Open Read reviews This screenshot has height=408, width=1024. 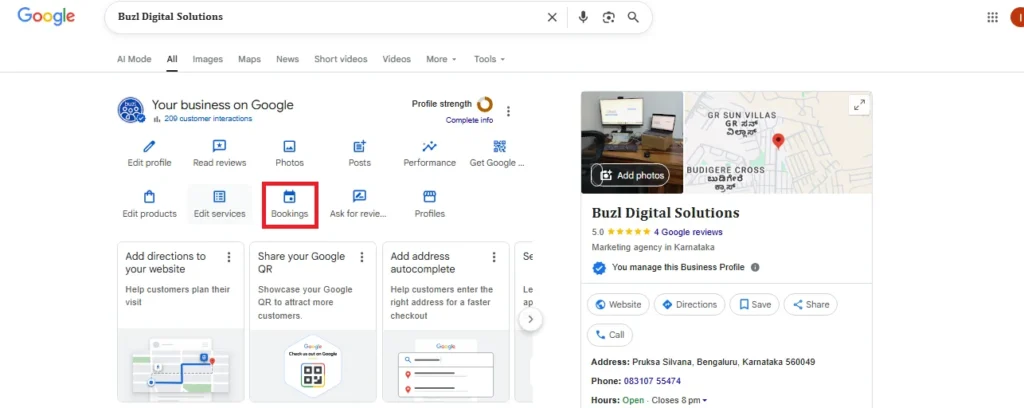[219, 147]
